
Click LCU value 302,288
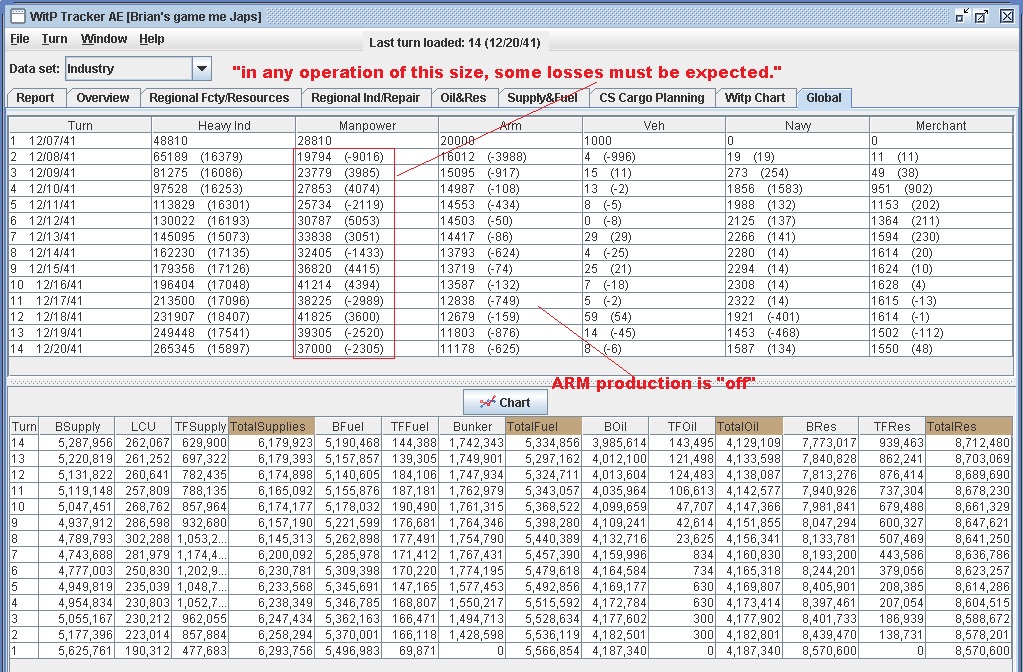coord(143,539)
